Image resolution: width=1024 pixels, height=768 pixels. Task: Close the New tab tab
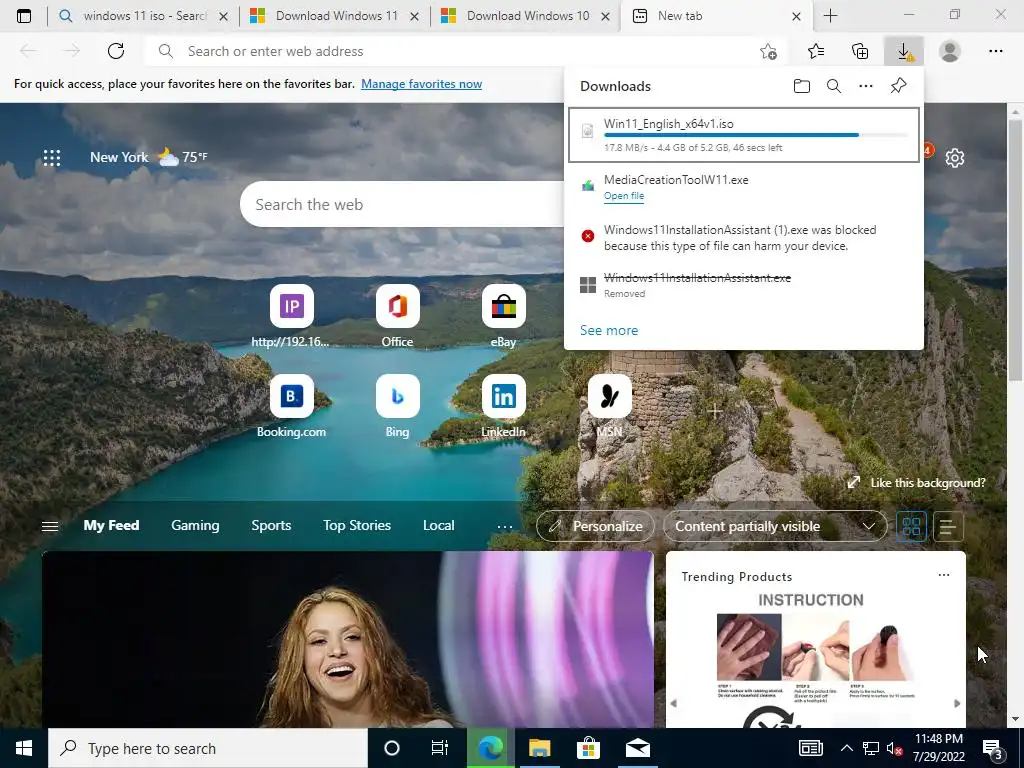[796, 16]
